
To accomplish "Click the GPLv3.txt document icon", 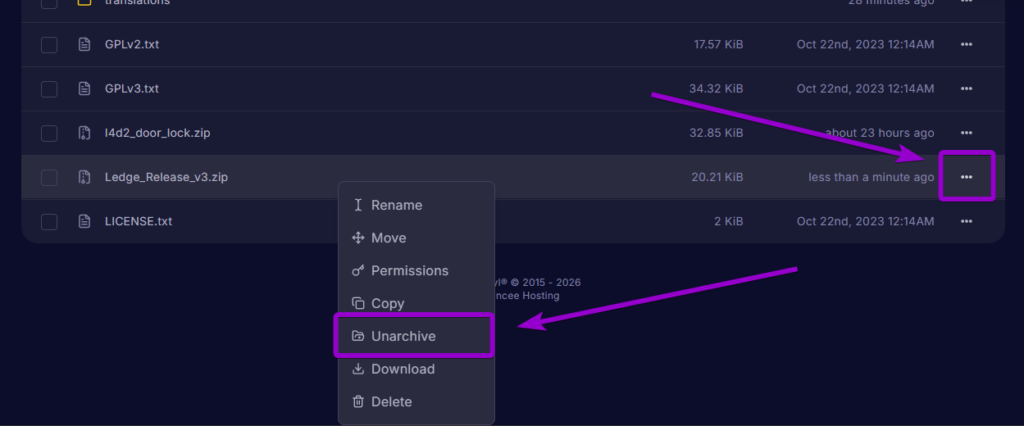I will [x=84, y=89].
